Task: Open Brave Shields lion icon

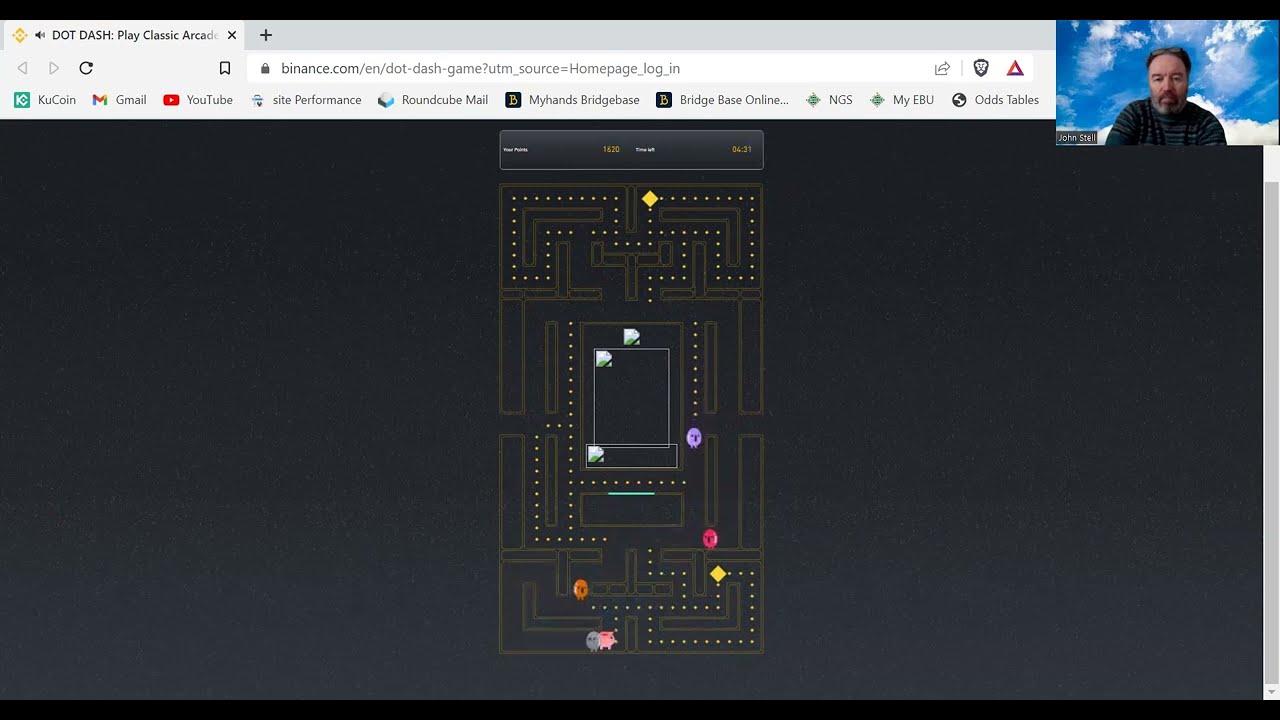Action: [981, 68]
